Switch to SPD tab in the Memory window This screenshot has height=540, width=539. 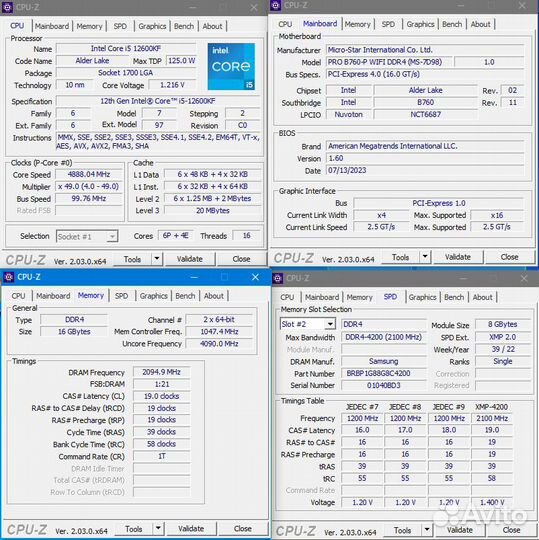pyautogui.click(x=121, y=296)
